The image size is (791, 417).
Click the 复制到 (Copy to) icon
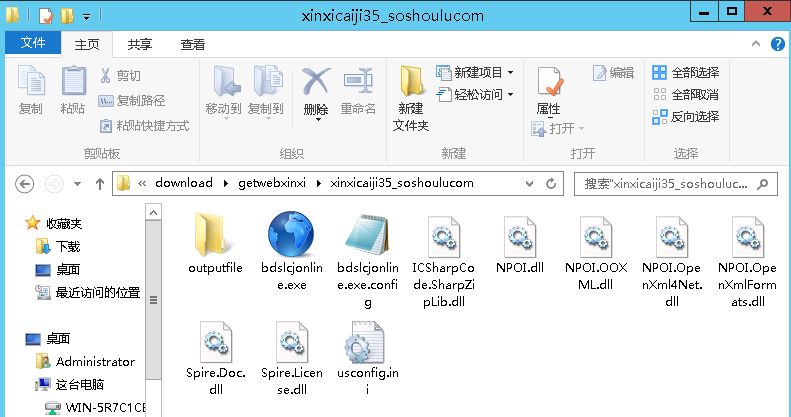267,81
